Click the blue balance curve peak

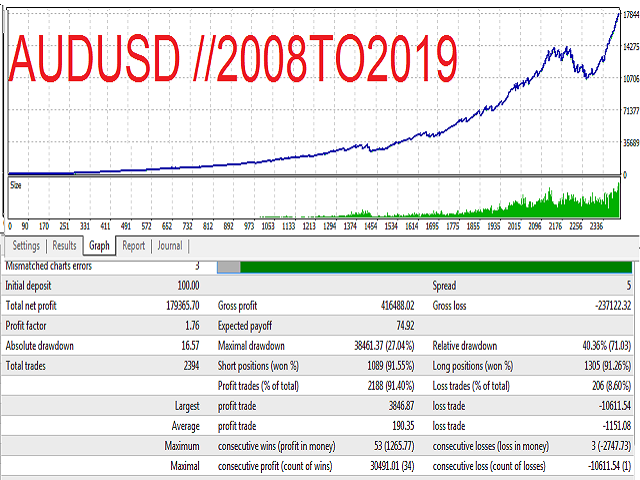point(618,14)
